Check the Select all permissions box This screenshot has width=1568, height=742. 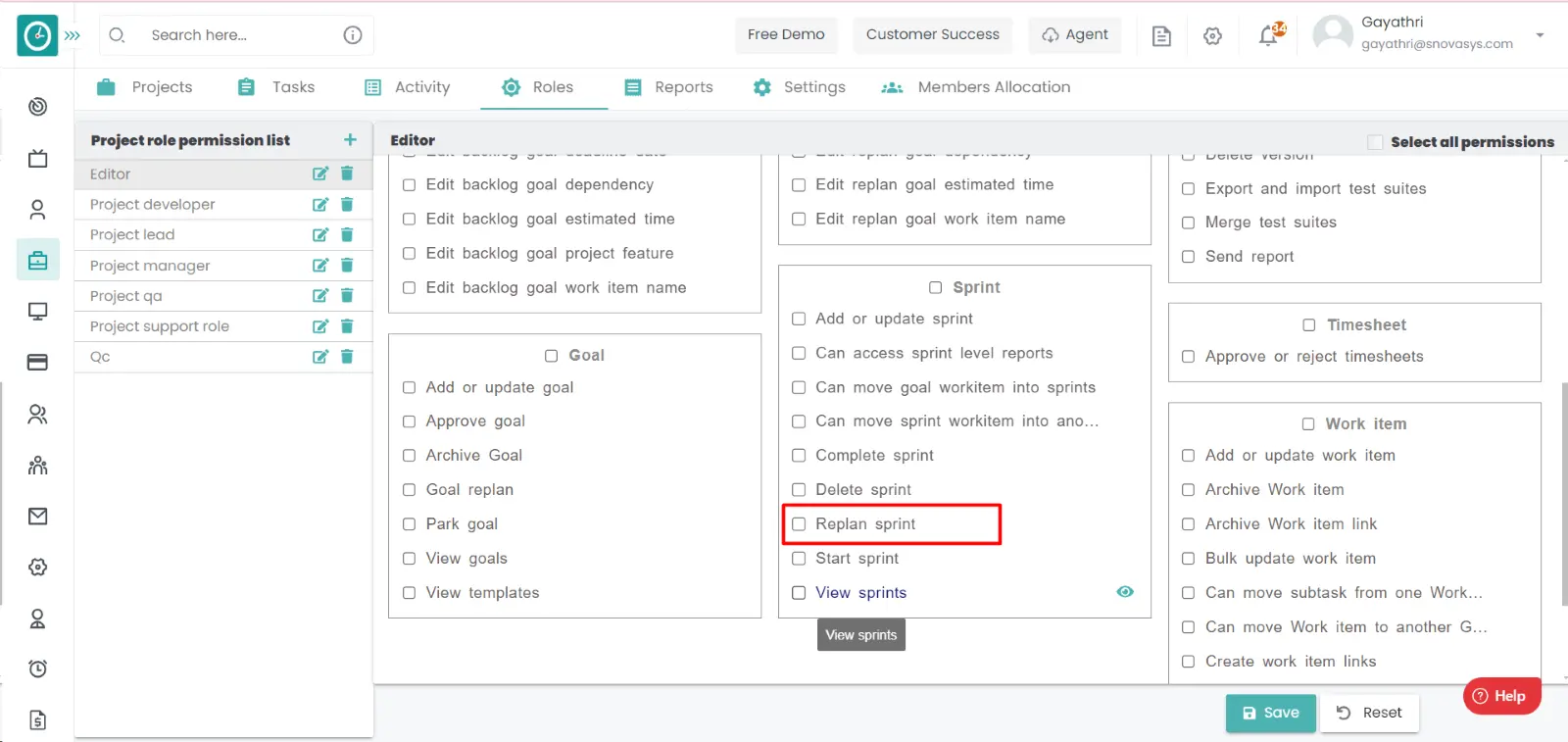pyautogui.click(x=1375, y=142)
